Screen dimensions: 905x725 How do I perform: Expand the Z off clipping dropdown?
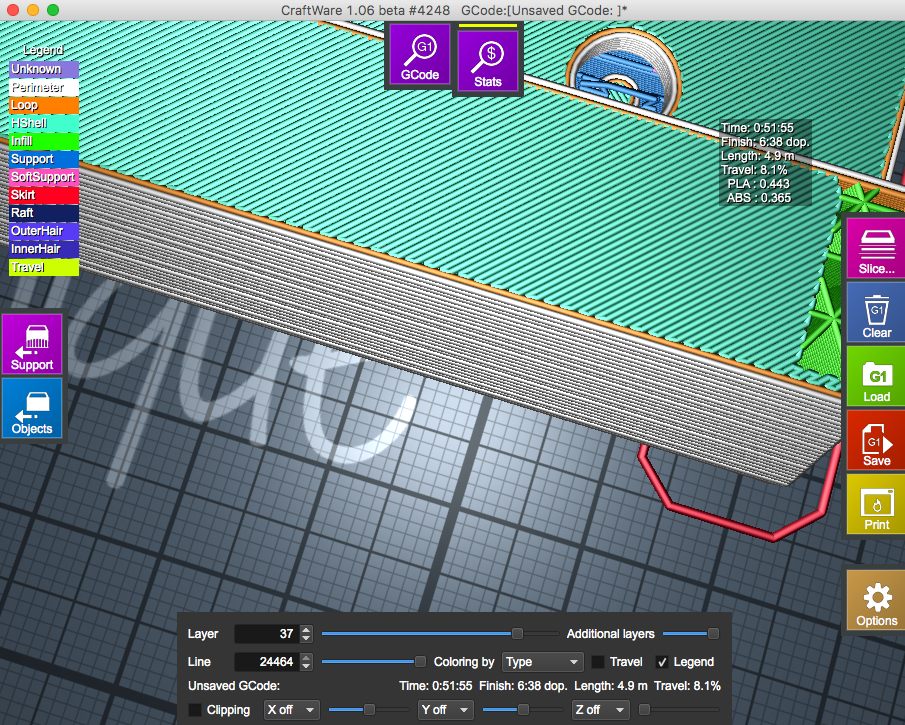coord(600,710)
